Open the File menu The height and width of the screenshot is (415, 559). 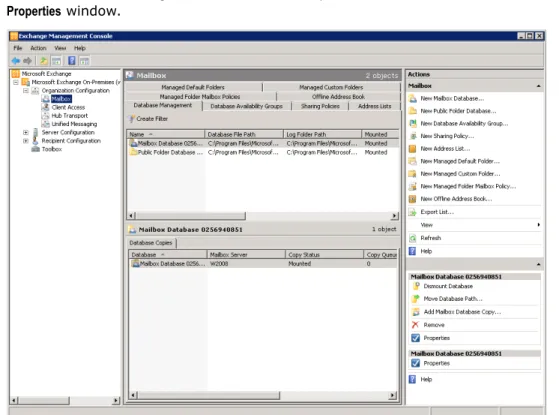tap(18, 48)
